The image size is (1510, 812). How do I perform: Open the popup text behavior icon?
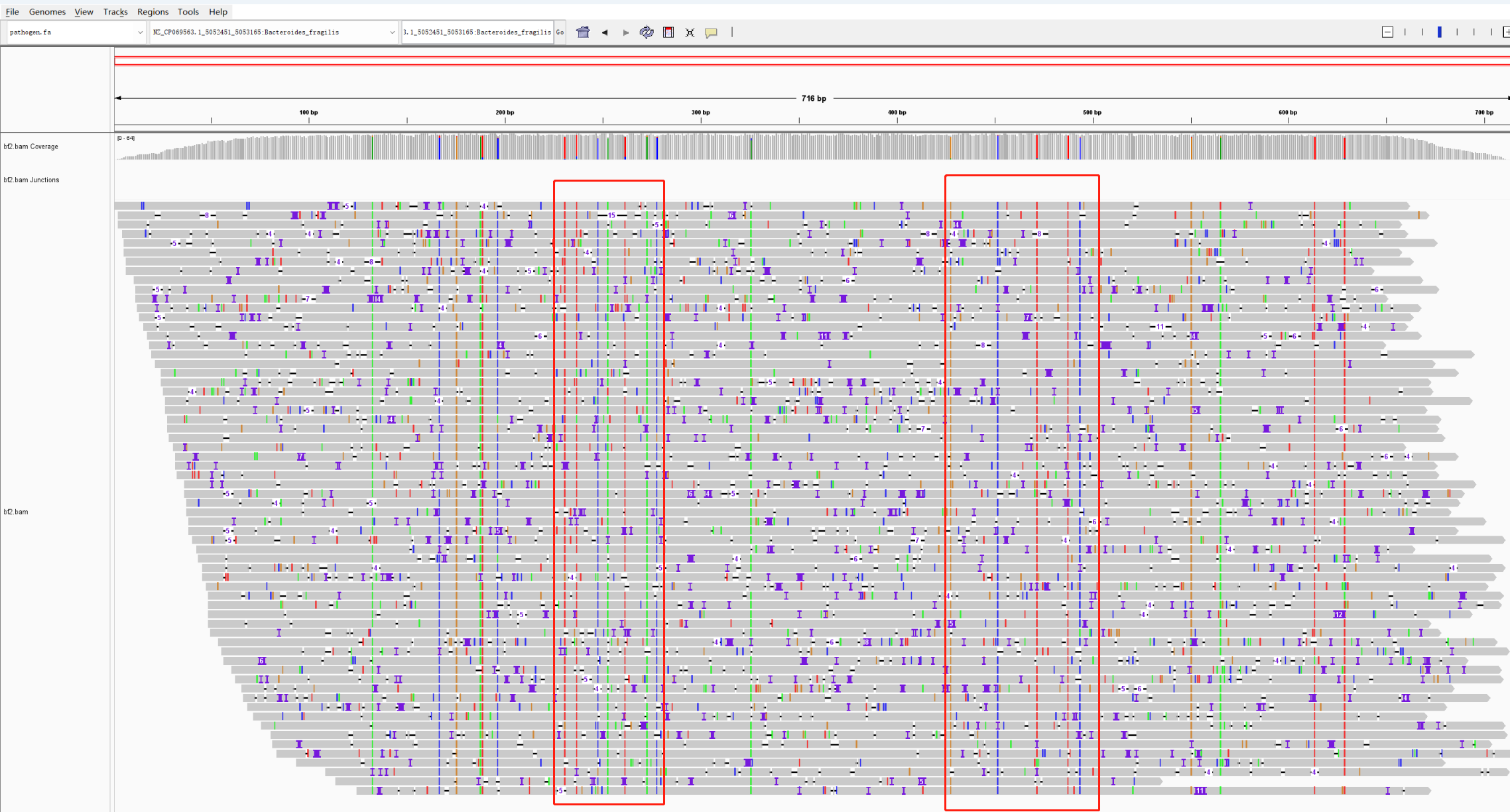711,32
